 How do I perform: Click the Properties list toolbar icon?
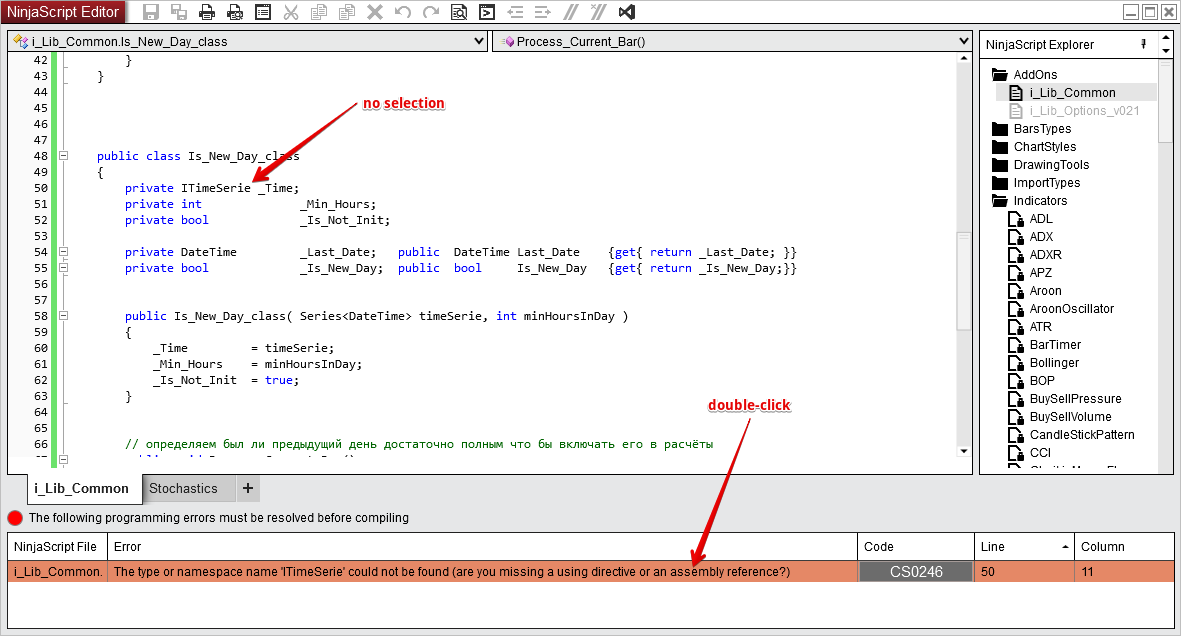pos(263,12)
